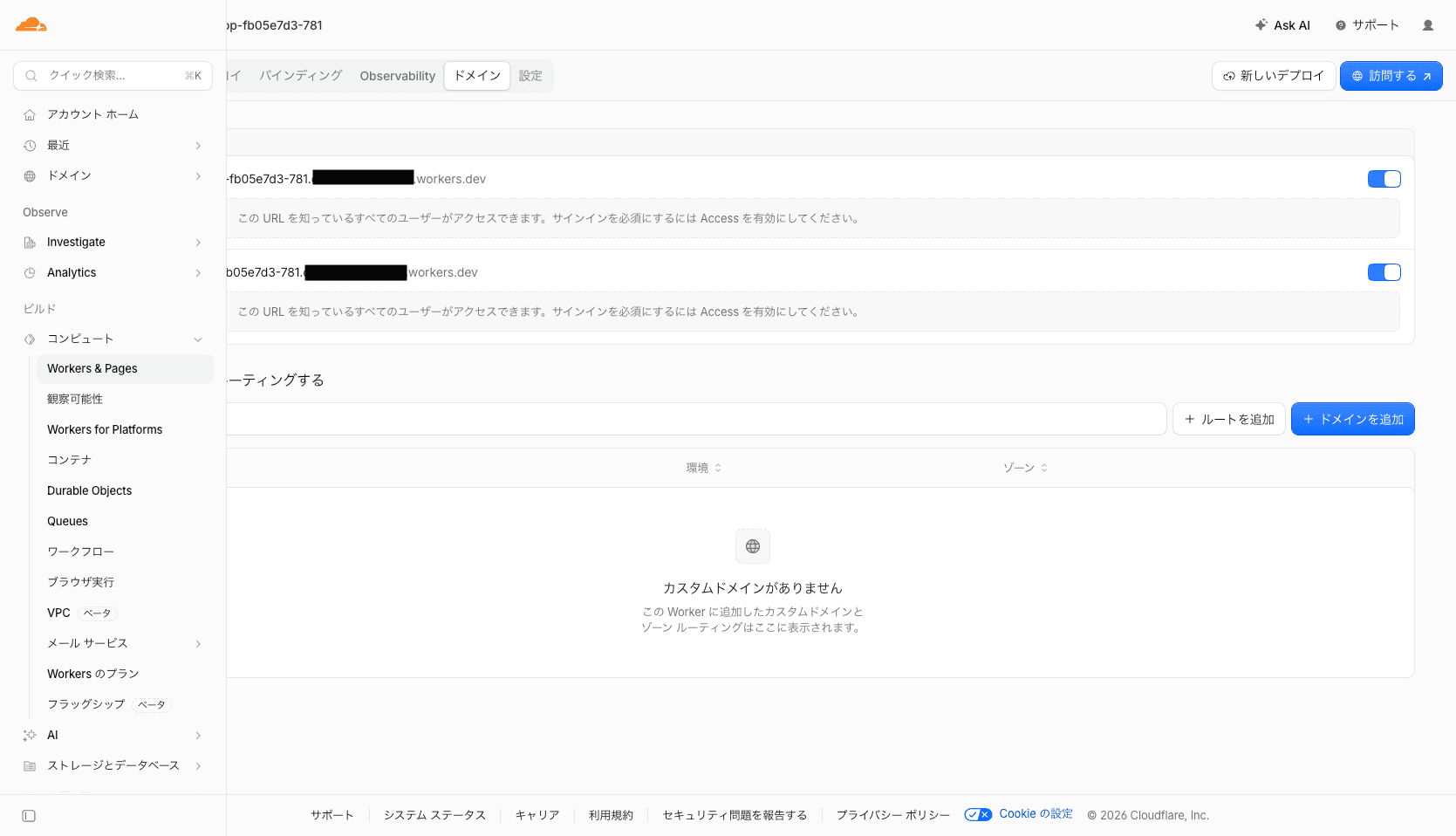Open the Cookie の設定 link
Screen dimensions: 1456x836
(1036, 814)
